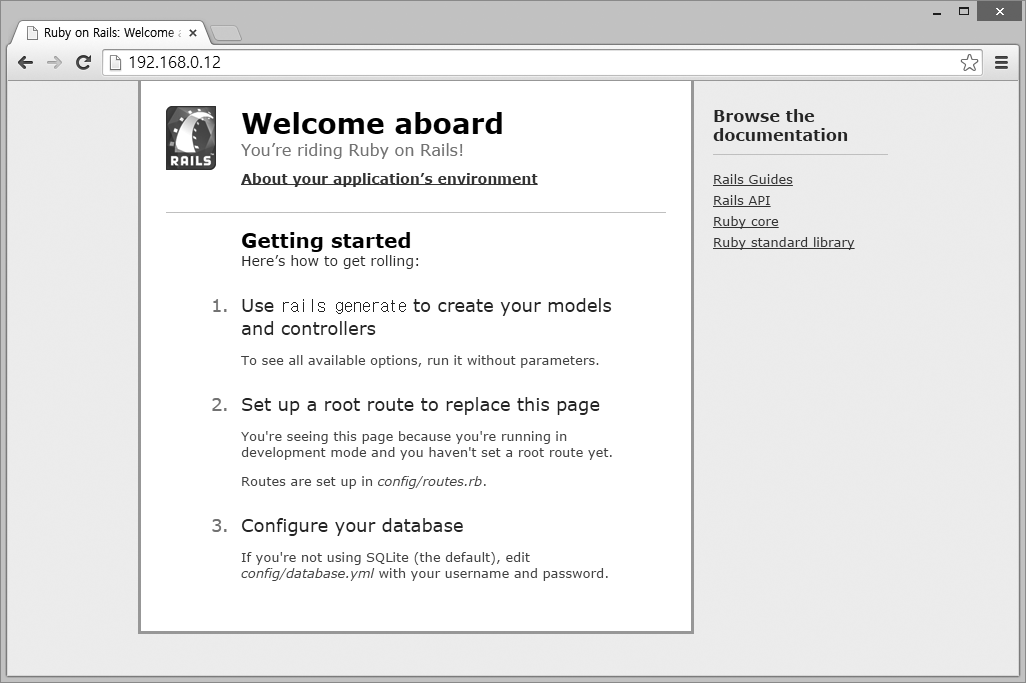
Task: Go to the Rails API documentation link
Action: click(741, 201)
